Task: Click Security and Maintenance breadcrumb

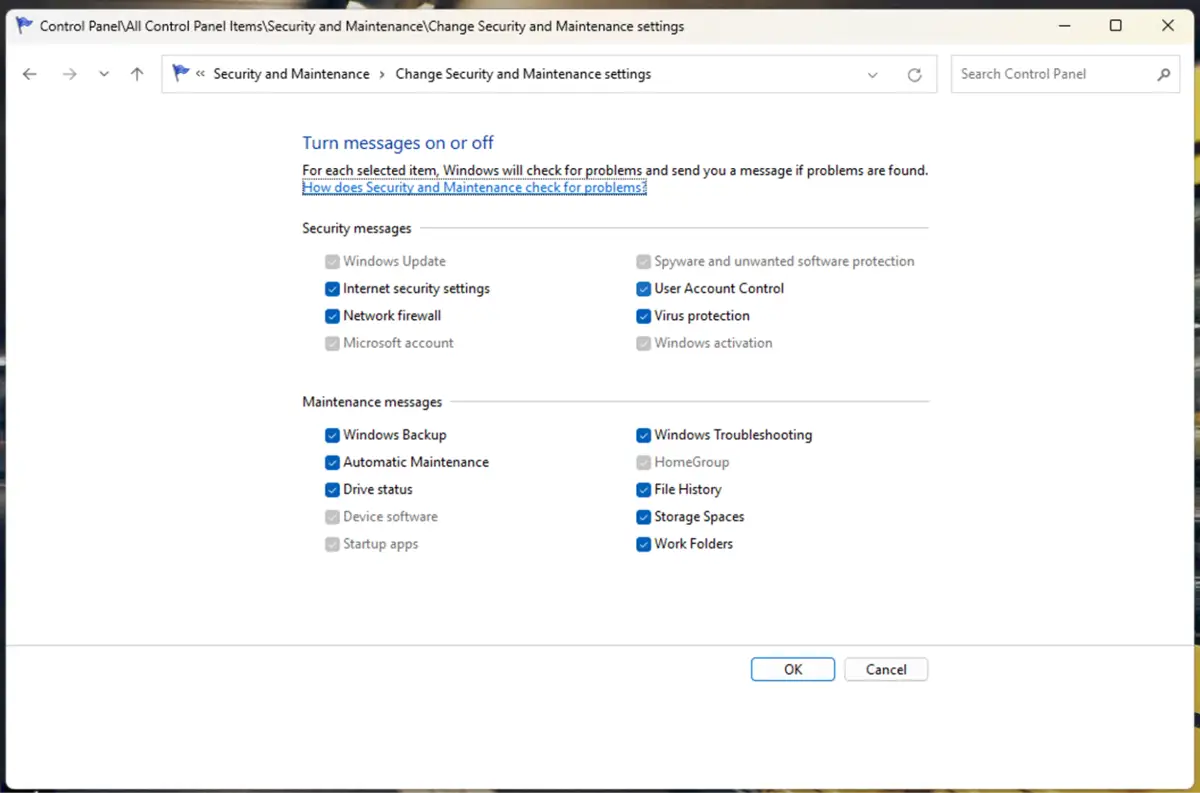Action: coord(291,74)
